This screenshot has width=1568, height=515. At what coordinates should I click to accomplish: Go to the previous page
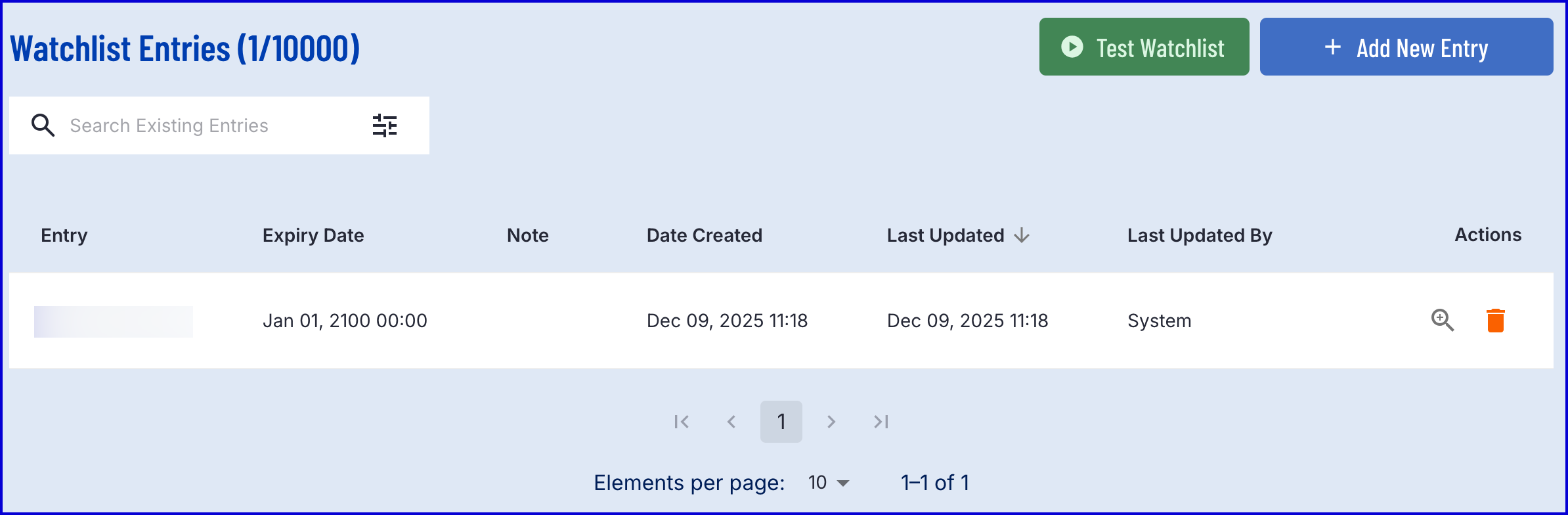(x=731, y=422)
